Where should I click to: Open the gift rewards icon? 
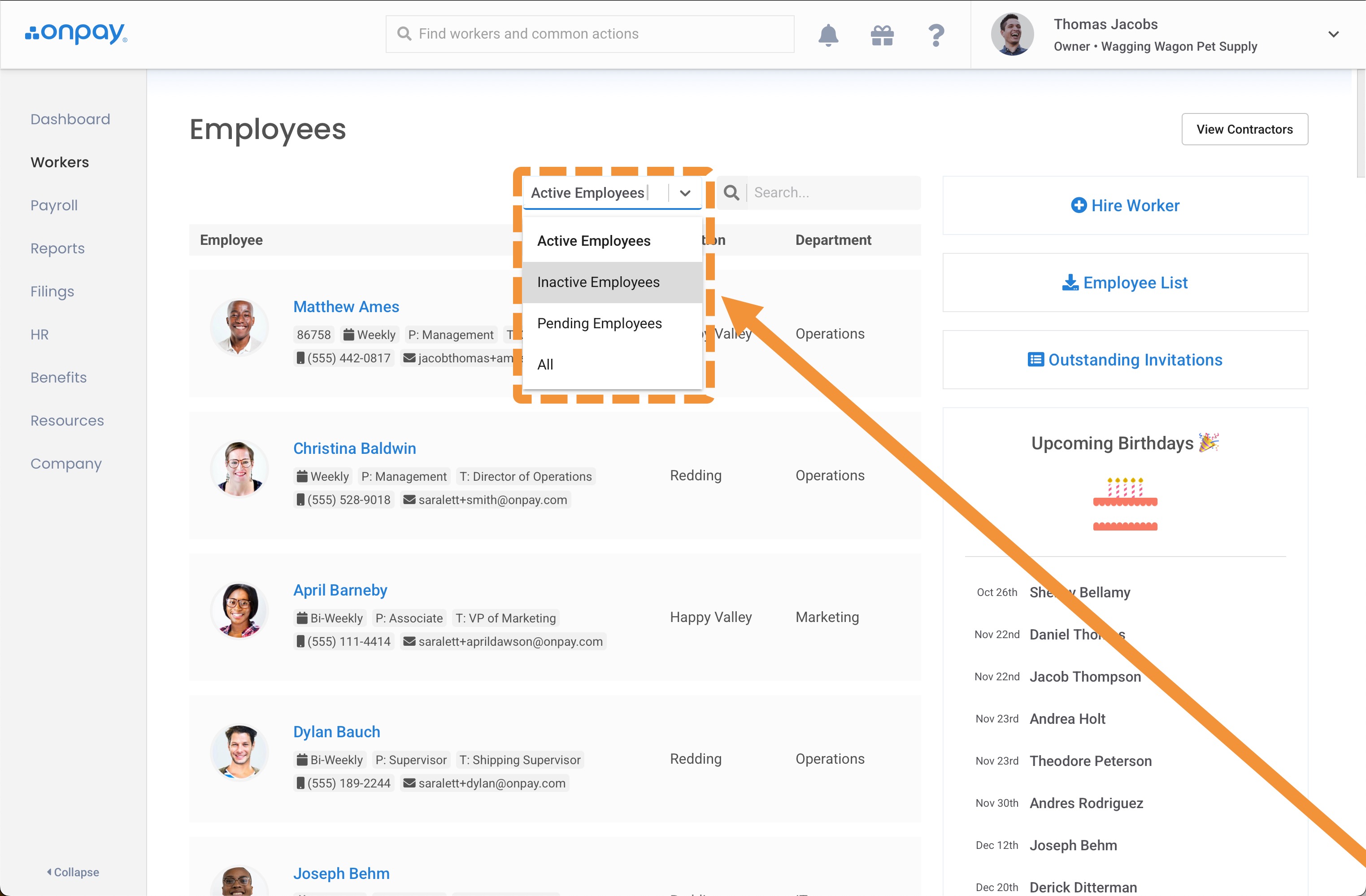pyautogui.click(x=882, y=35)
